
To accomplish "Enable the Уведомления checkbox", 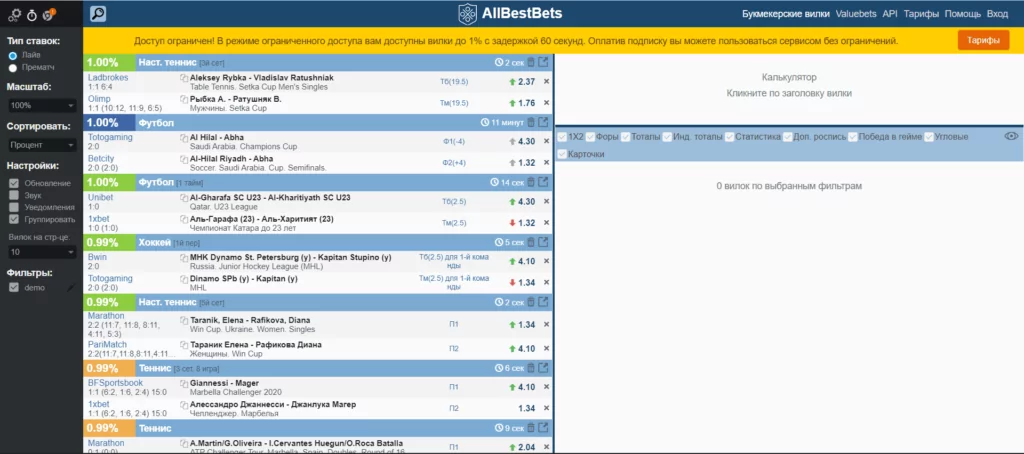I will [x=14, y=206].
